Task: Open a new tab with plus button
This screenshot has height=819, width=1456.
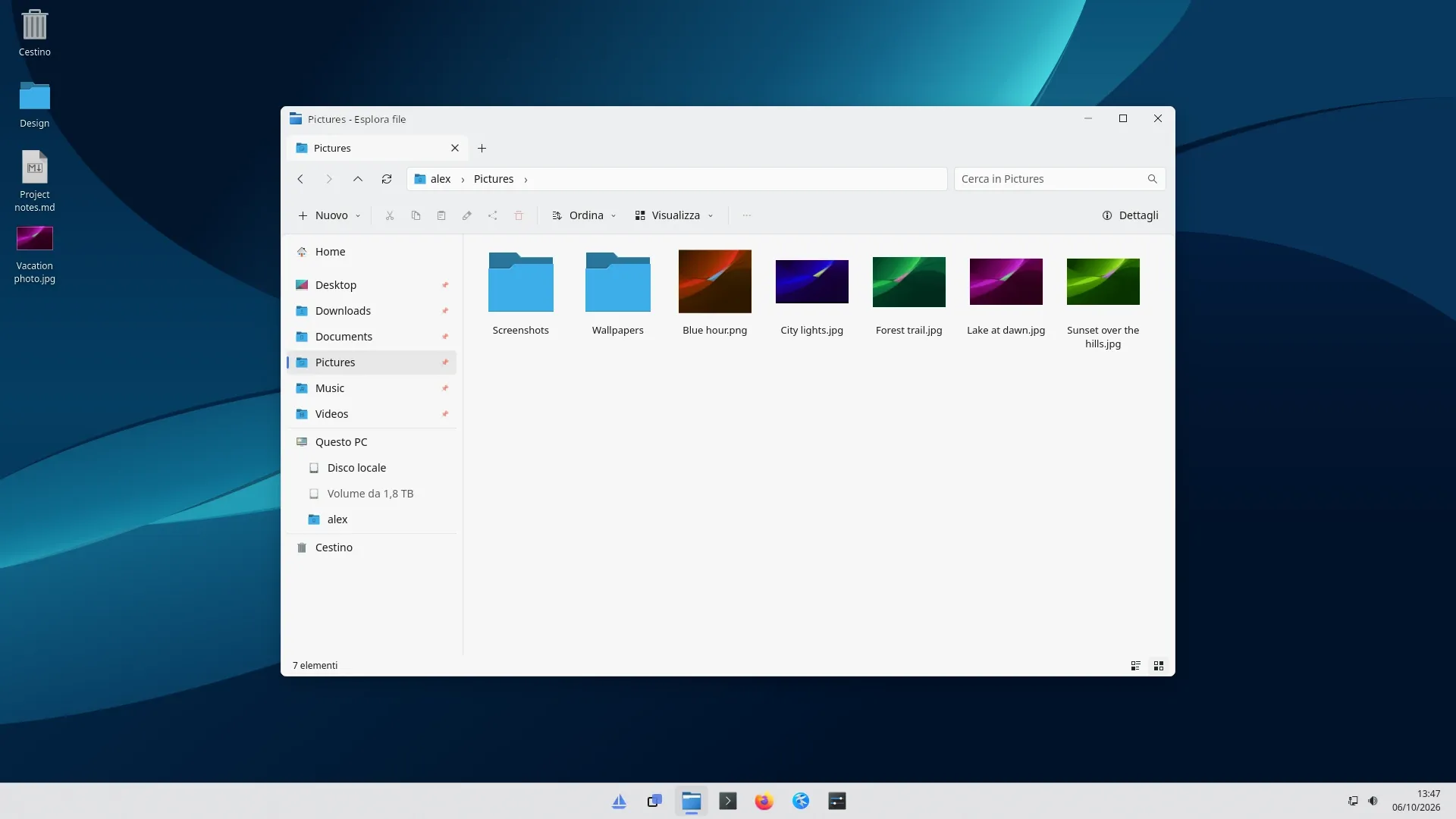Action: (x=482, y=148)
